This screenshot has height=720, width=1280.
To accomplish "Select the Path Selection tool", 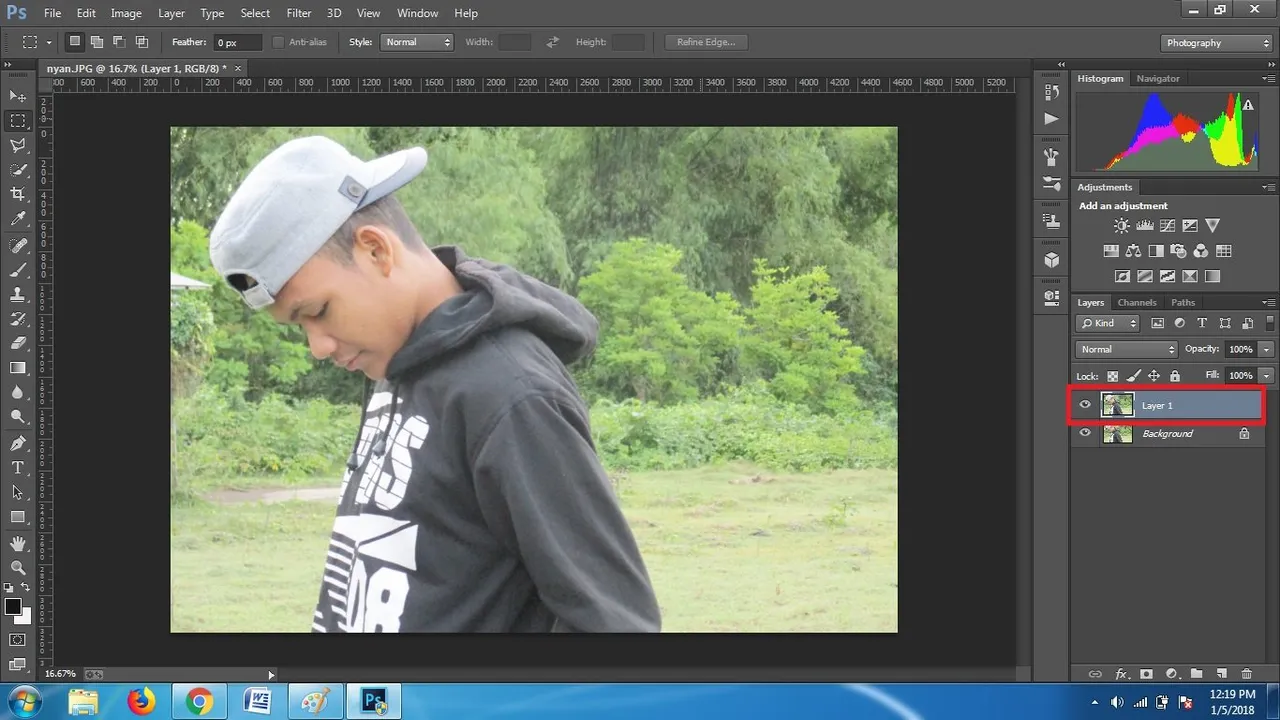I will (x=18, y=492).
